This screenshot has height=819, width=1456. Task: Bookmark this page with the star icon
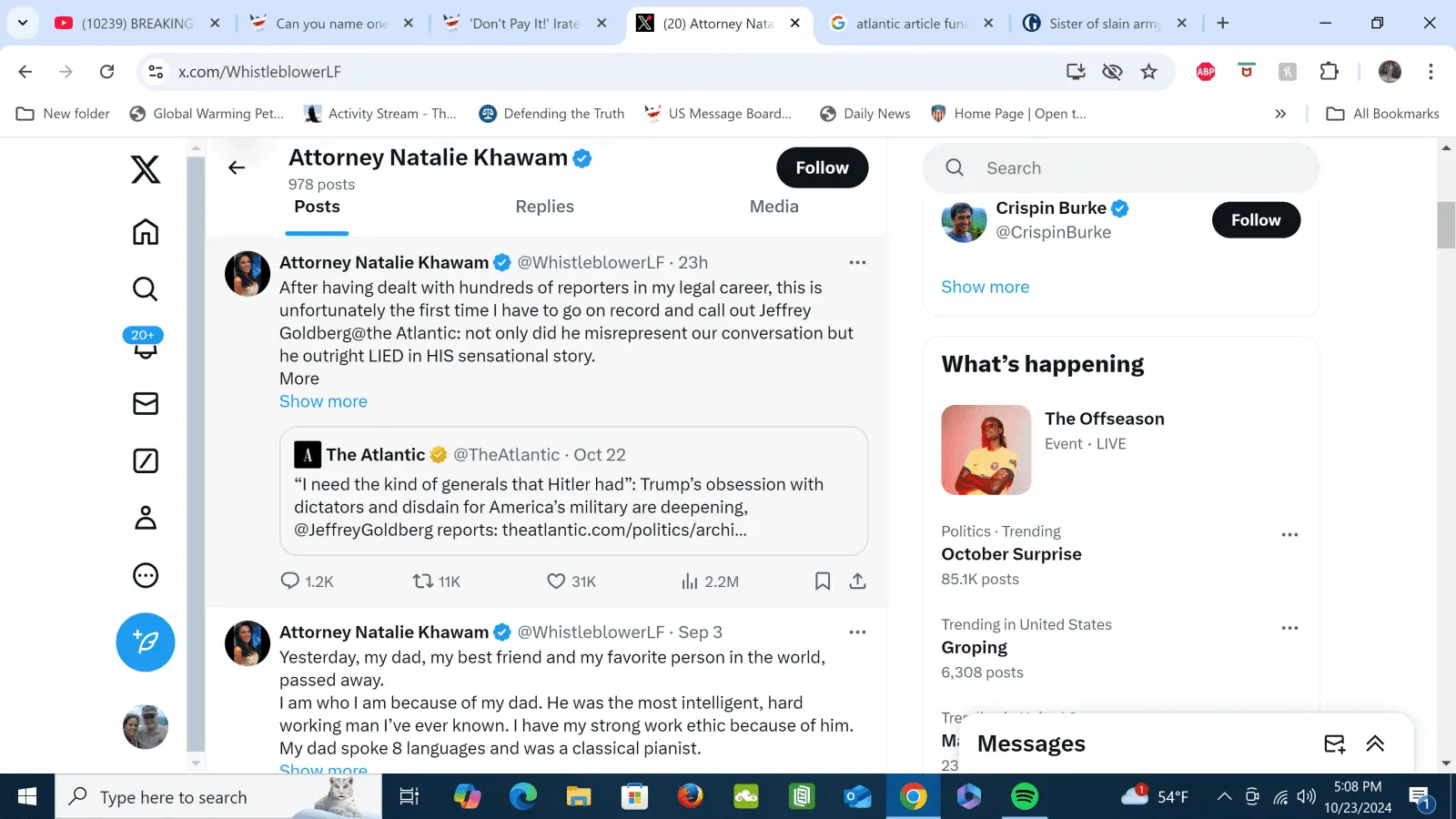[x=1149, y=72]
